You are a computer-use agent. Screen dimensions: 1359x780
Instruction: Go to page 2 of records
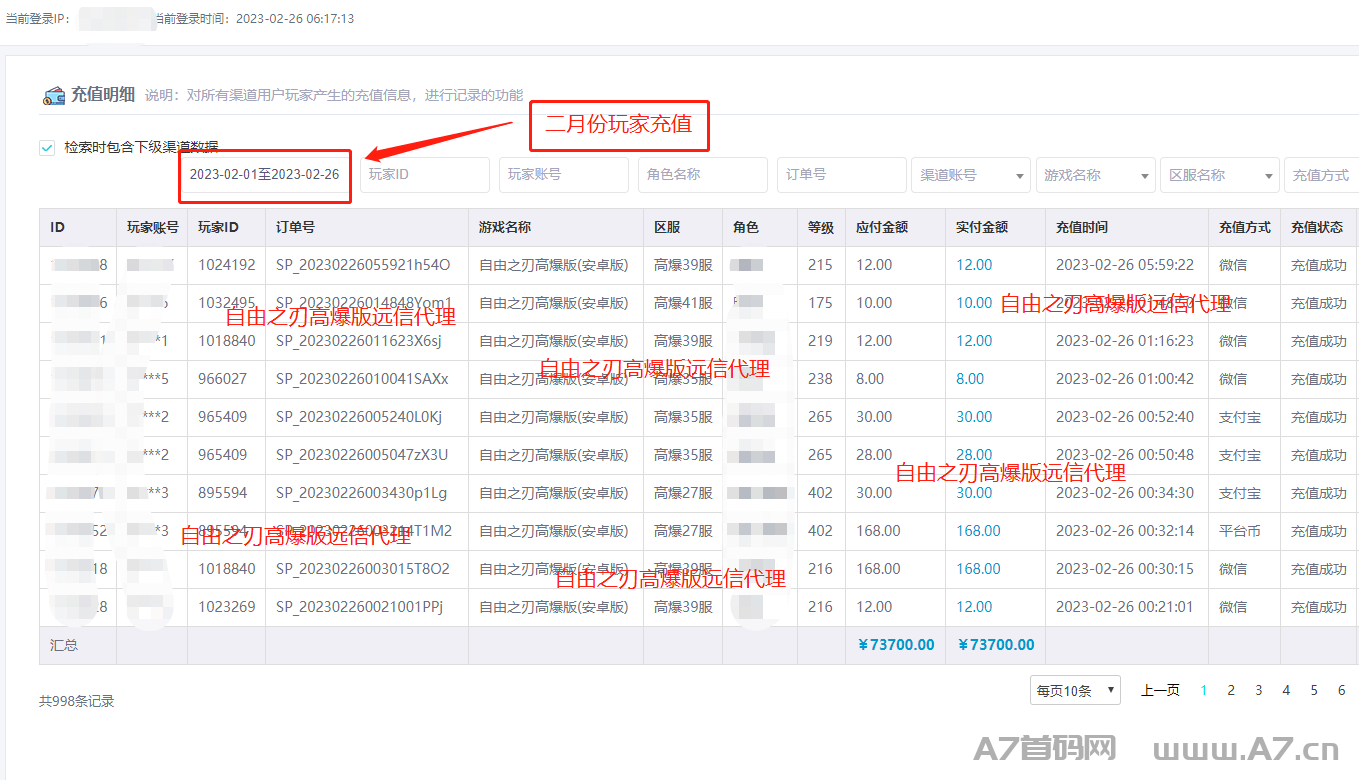point(1231,690)
